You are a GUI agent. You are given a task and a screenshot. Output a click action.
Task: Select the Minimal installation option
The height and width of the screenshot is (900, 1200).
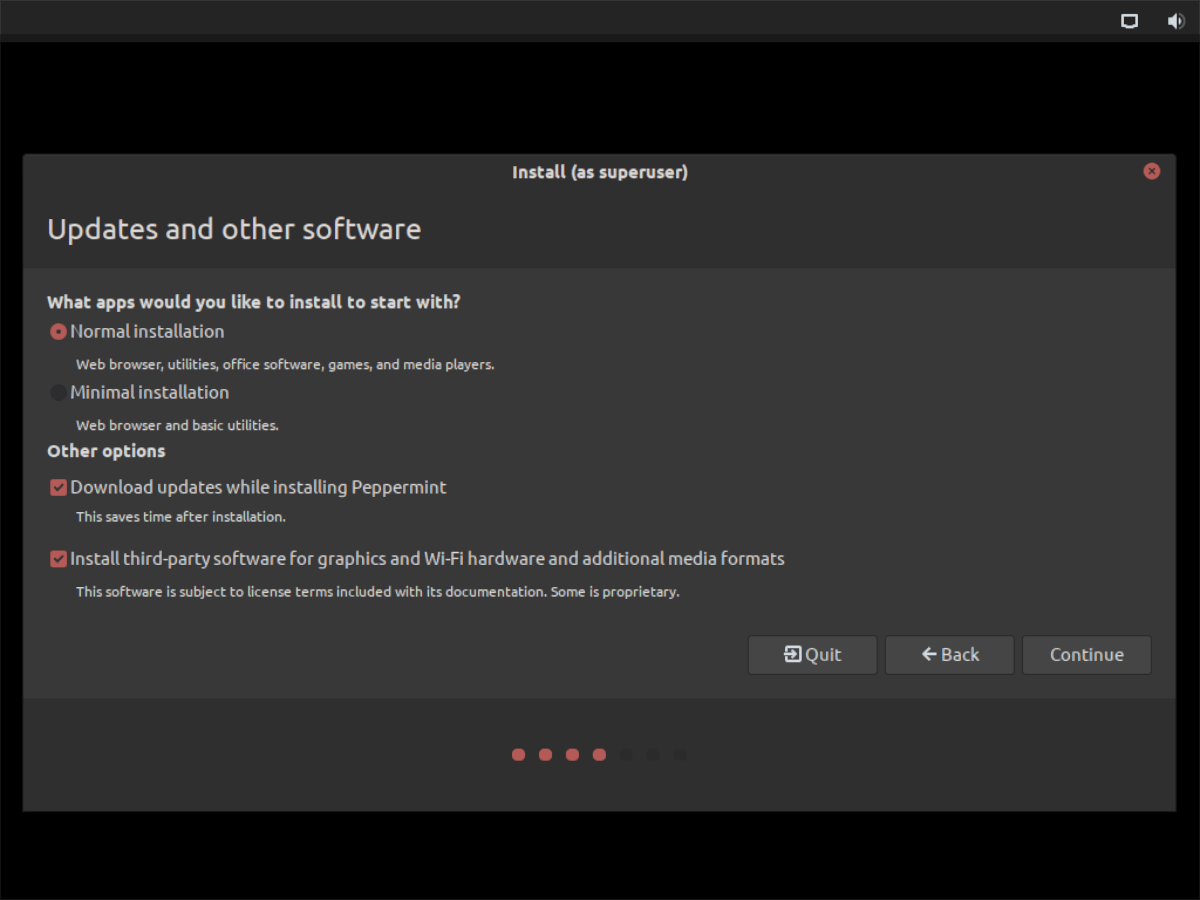pyautogui.click(x=58, y=392)
